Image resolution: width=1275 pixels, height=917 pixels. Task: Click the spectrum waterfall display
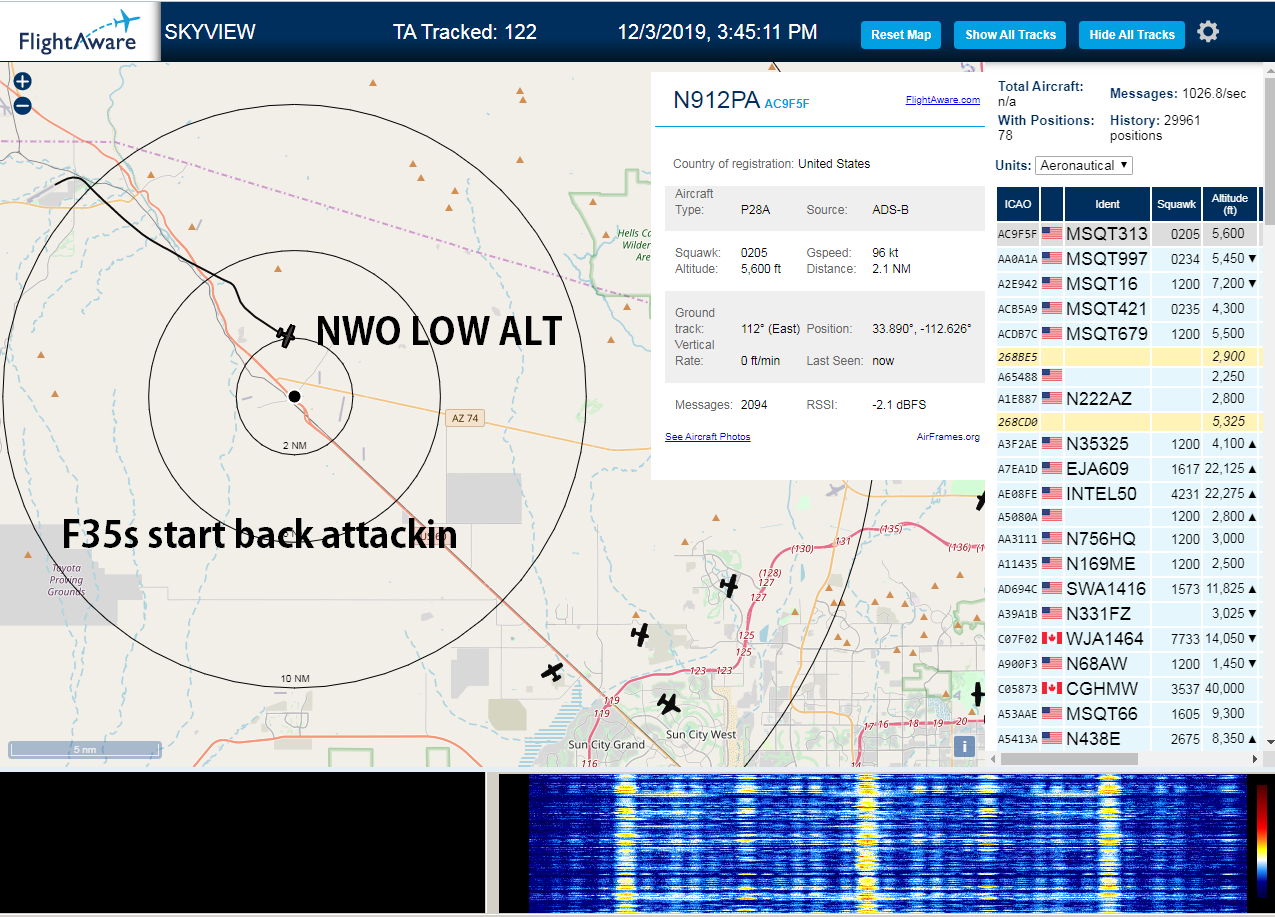[x=888, y=842]
